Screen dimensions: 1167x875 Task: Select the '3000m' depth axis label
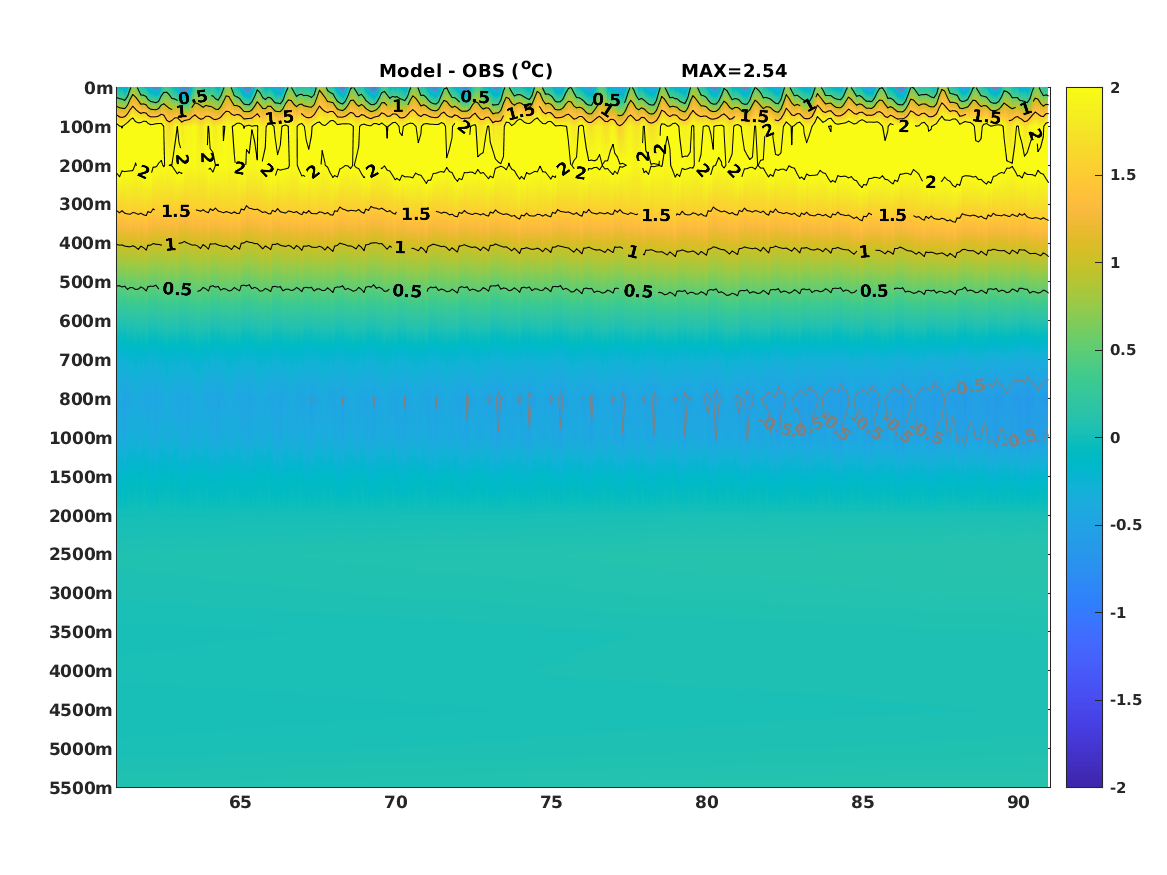(81, 593)
